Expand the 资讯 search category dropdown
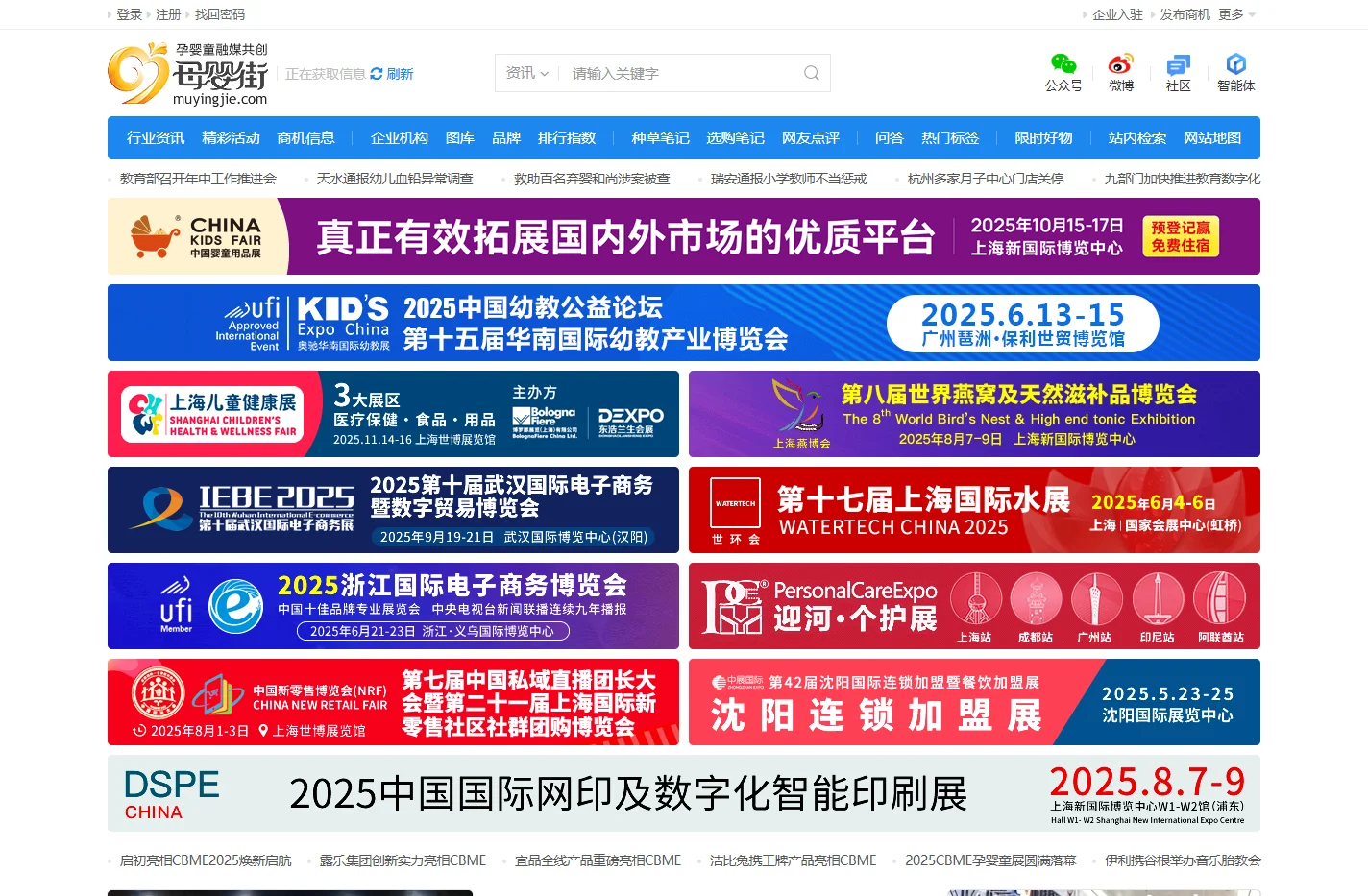This screenshot has width=1368, height=896. 526,73
